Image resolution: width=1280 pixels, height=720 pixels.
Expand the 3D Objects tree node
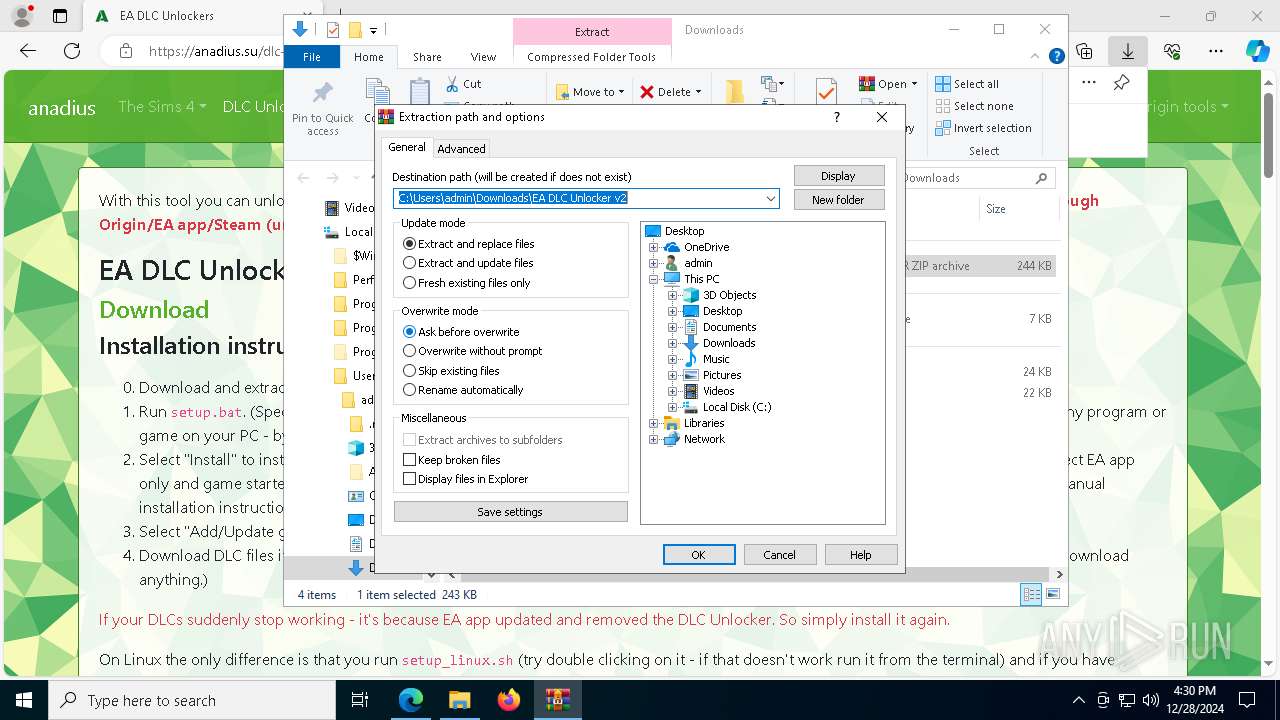673,295
